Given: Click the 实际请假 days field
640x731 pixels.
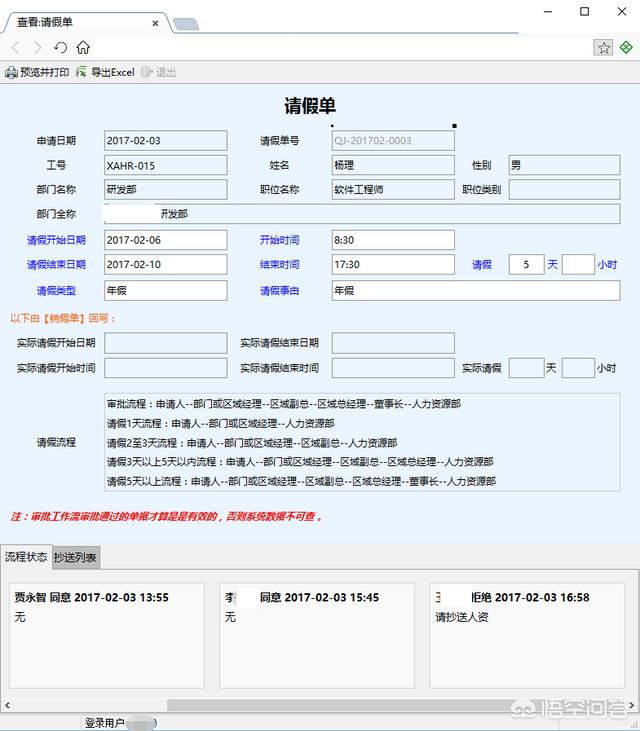Looking at the screenshot, I should pyautogui.click(x=526, y=368).
